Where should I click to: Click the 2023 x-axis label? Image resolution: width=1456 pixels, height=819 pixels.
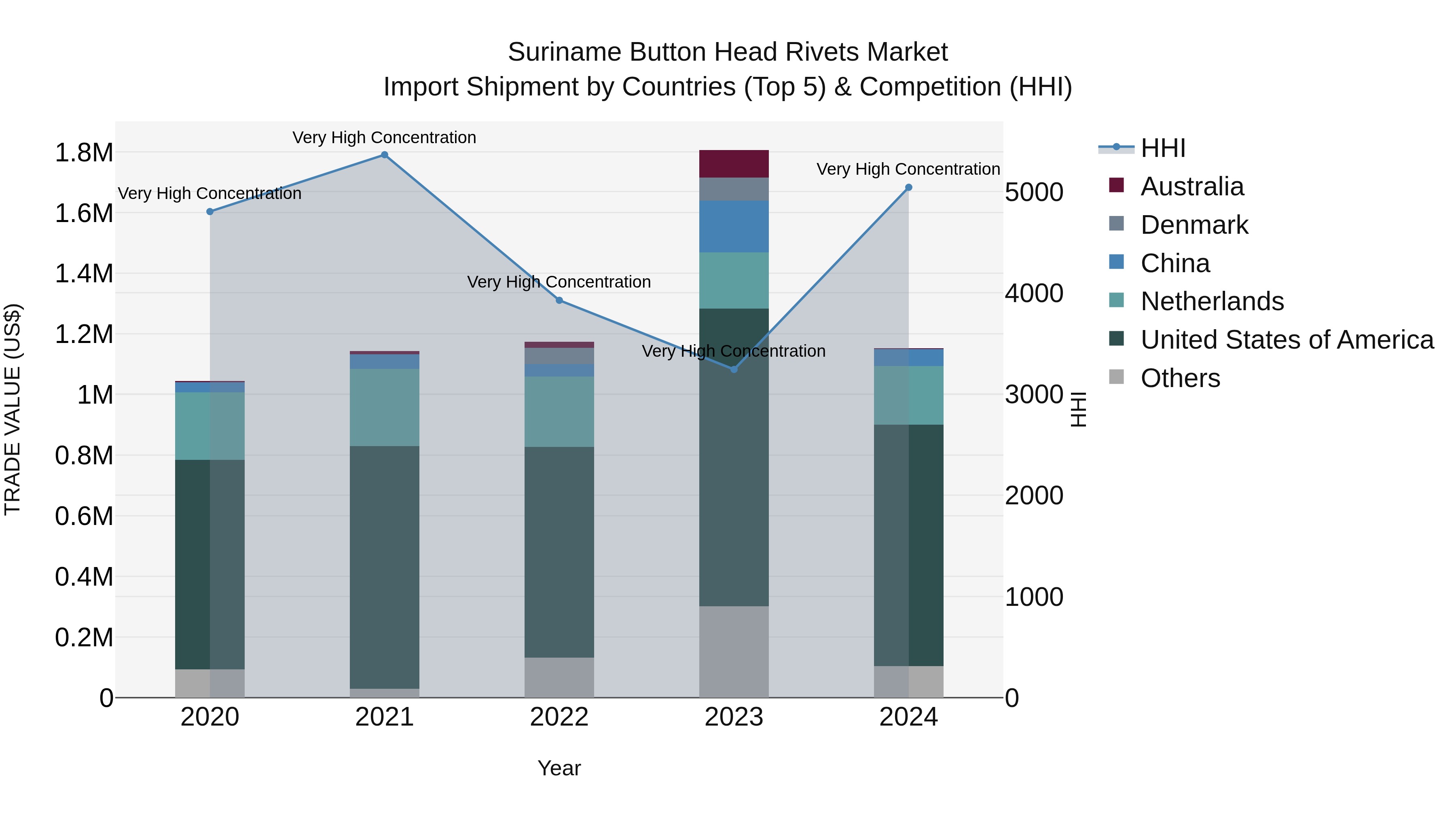(734, 717)
